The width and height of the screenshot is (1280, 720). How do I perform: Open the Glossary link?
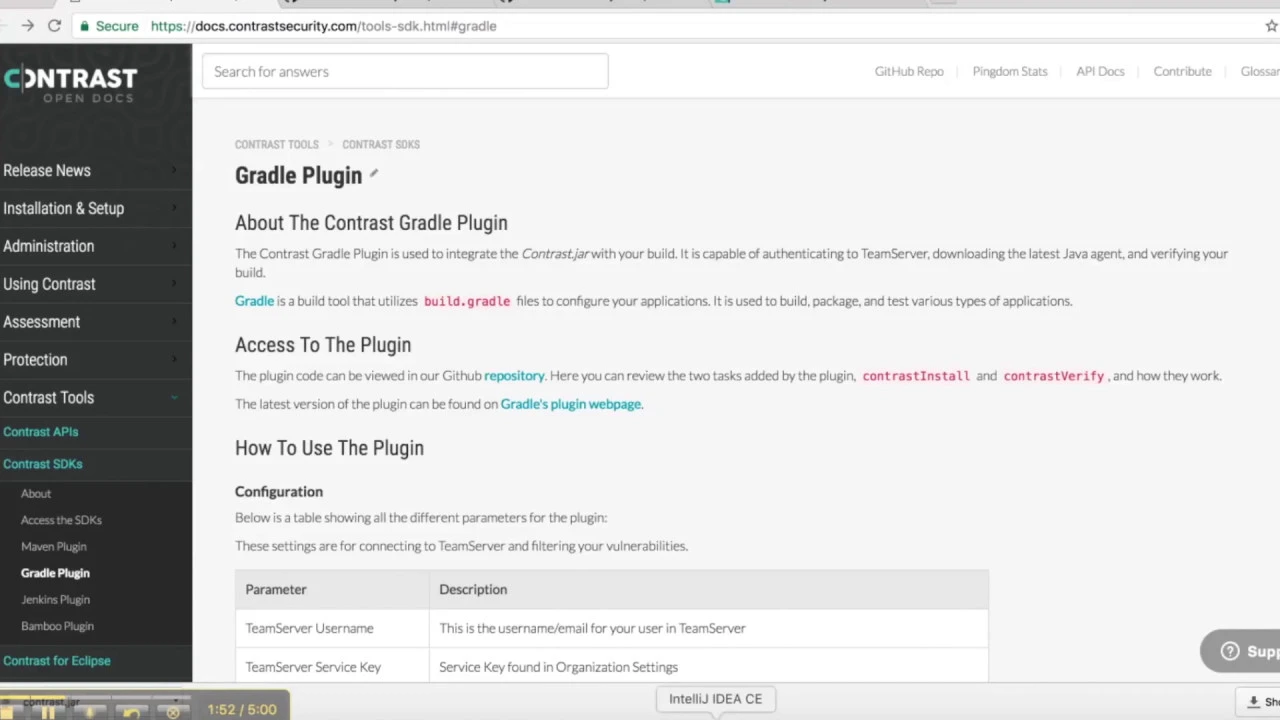click(1260, 71)
